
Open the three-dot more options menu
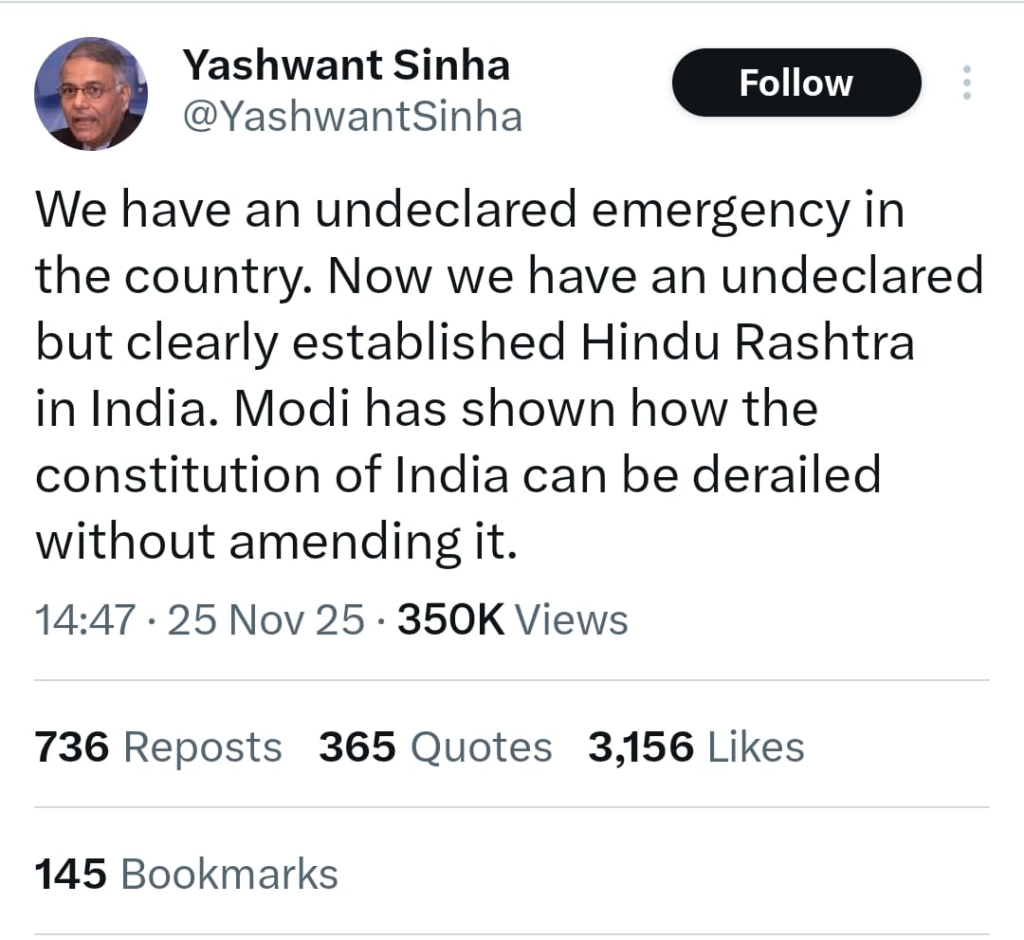(966, 83)
